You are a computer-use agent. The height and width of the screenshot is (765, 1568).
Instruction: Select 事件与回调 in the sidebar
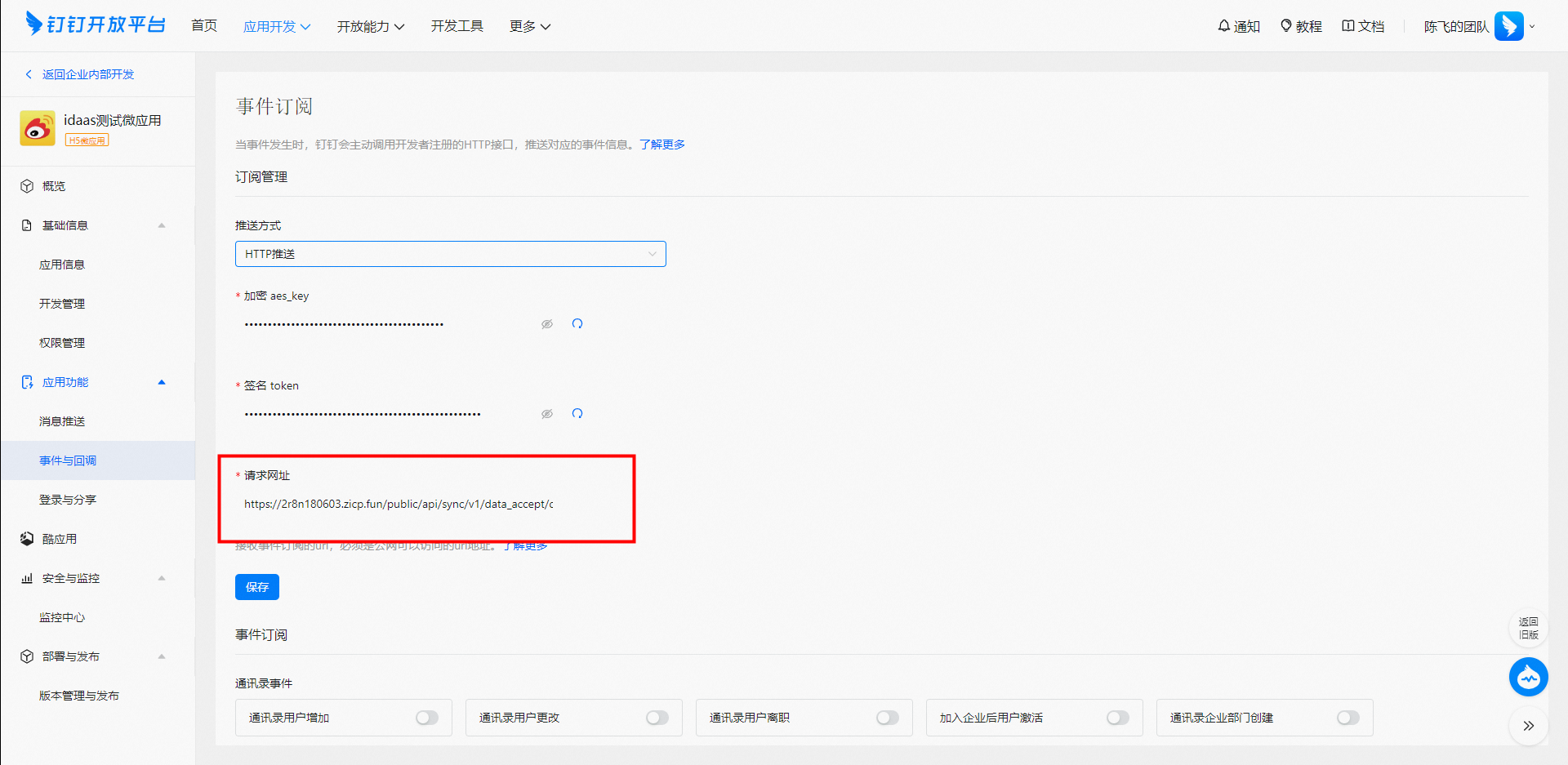[x=68, y=460]
